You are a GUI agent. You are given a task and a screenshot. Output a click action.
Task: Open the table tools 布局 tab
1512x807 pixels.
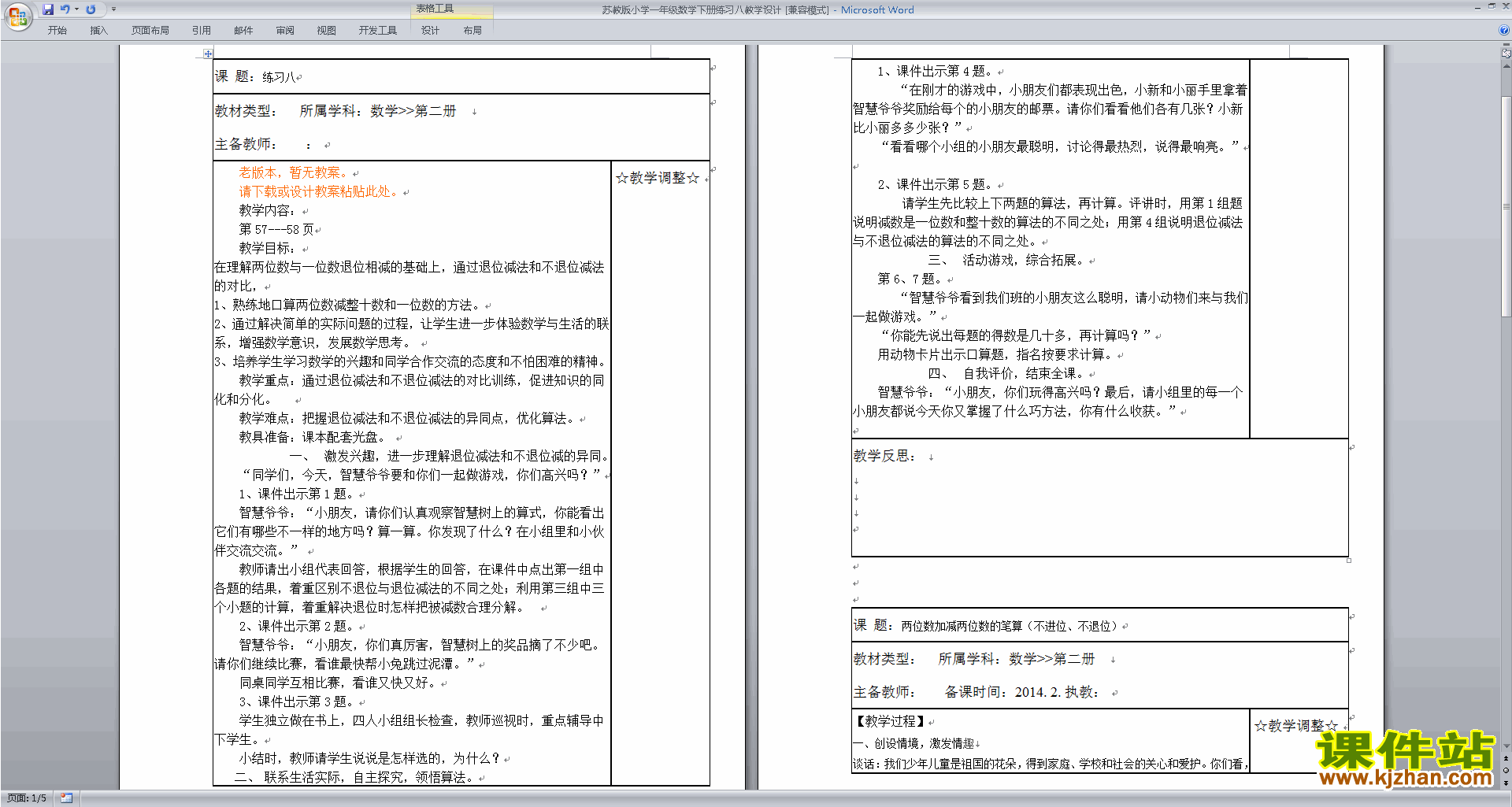pyautogui.click(x=472, y=30)
